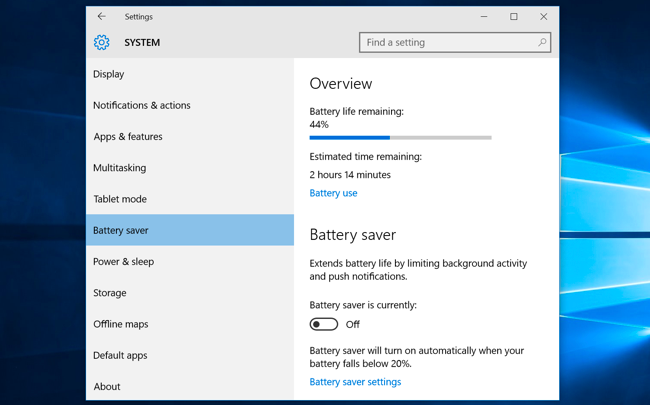The image size is (650, 405).
Task: Minimize the Settings window
Action: [x=484, y=17]
